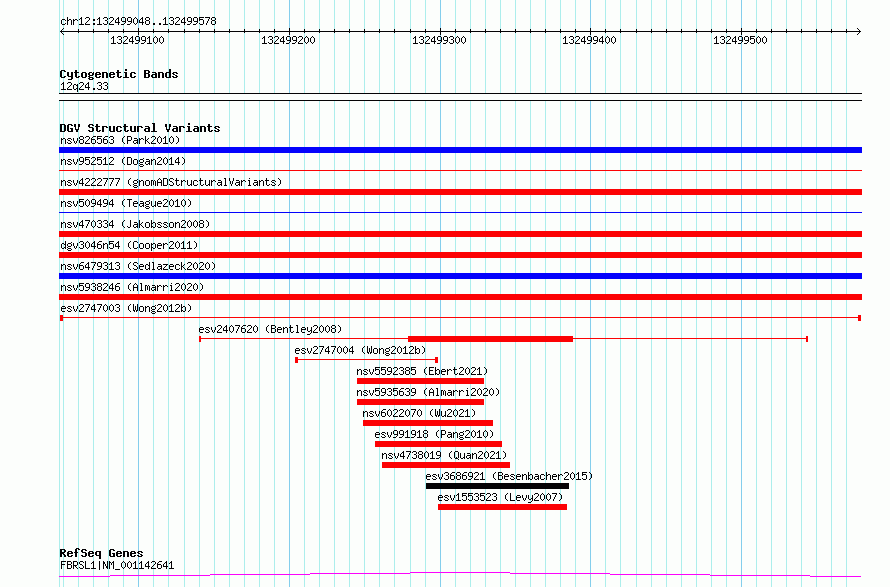The height and width of the screenshot is (587, 890).
Task: Click the nsv6479313 (Sedlazeck2020) blue bar
Action: (460, 276)
